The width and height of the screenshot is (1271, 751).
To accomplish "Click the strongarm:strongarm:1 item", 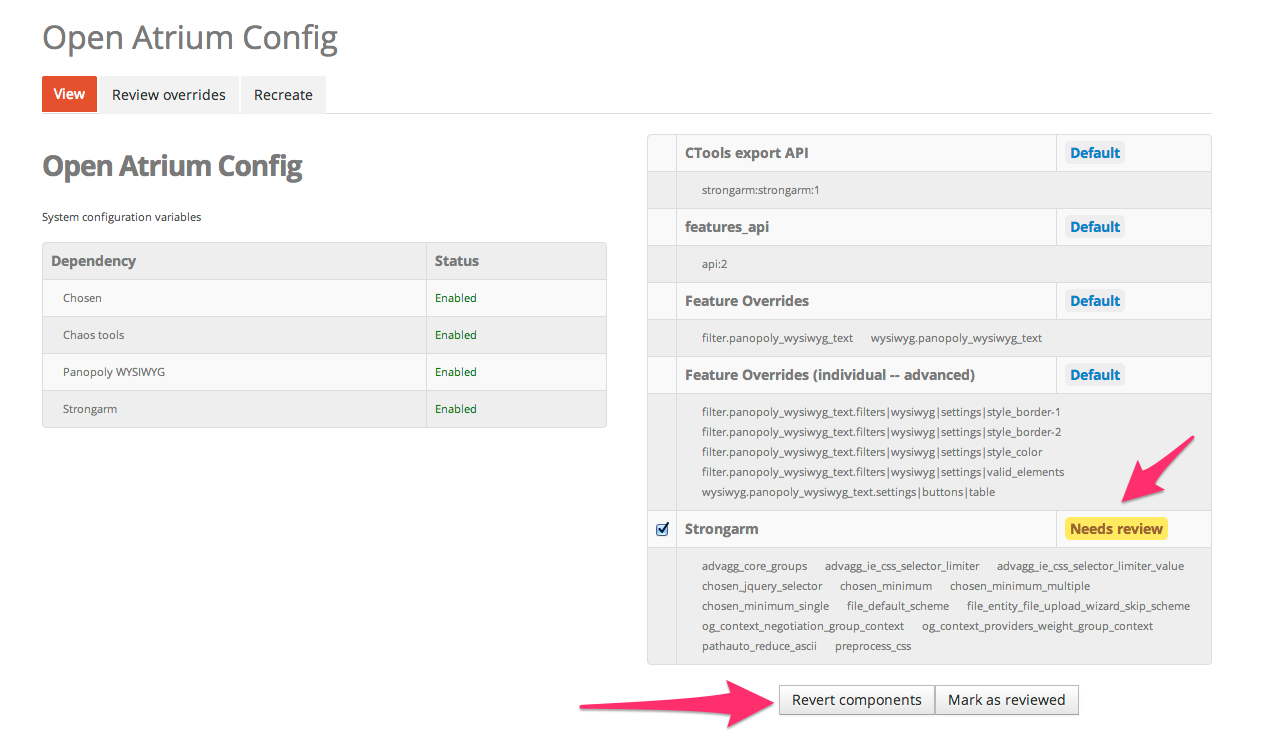I will coord(761,190).
